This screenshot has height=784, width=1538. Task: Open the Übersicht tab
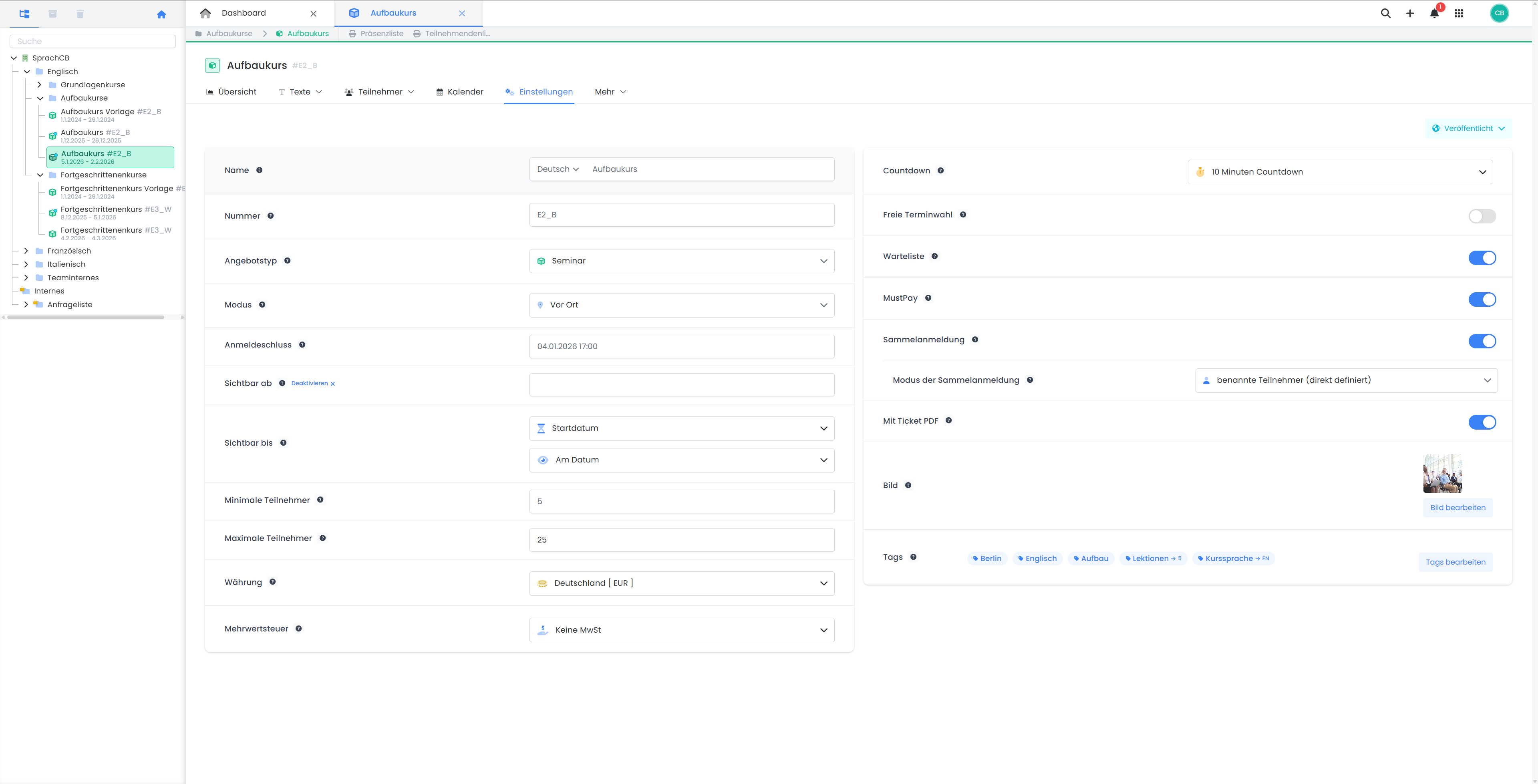(x=231, y=92)
